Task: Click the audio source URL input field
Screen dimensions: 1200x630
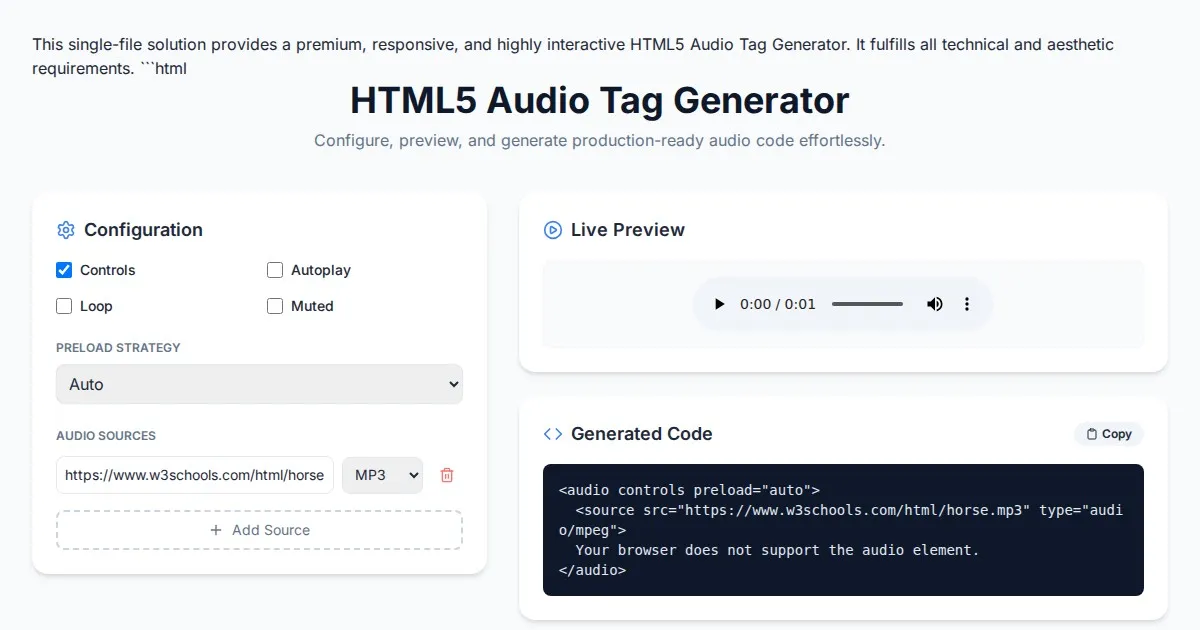Action: click(195, 475)
